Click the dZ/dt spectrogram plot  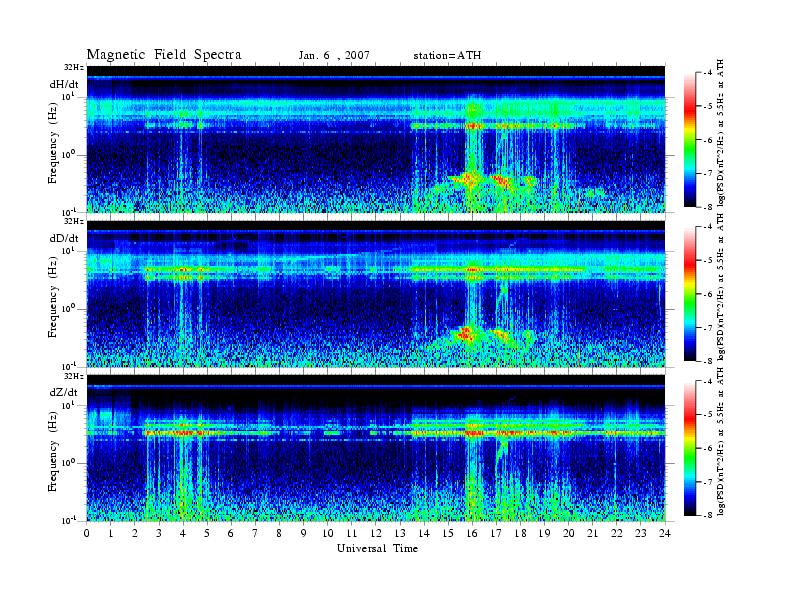[x=376, y=448]
